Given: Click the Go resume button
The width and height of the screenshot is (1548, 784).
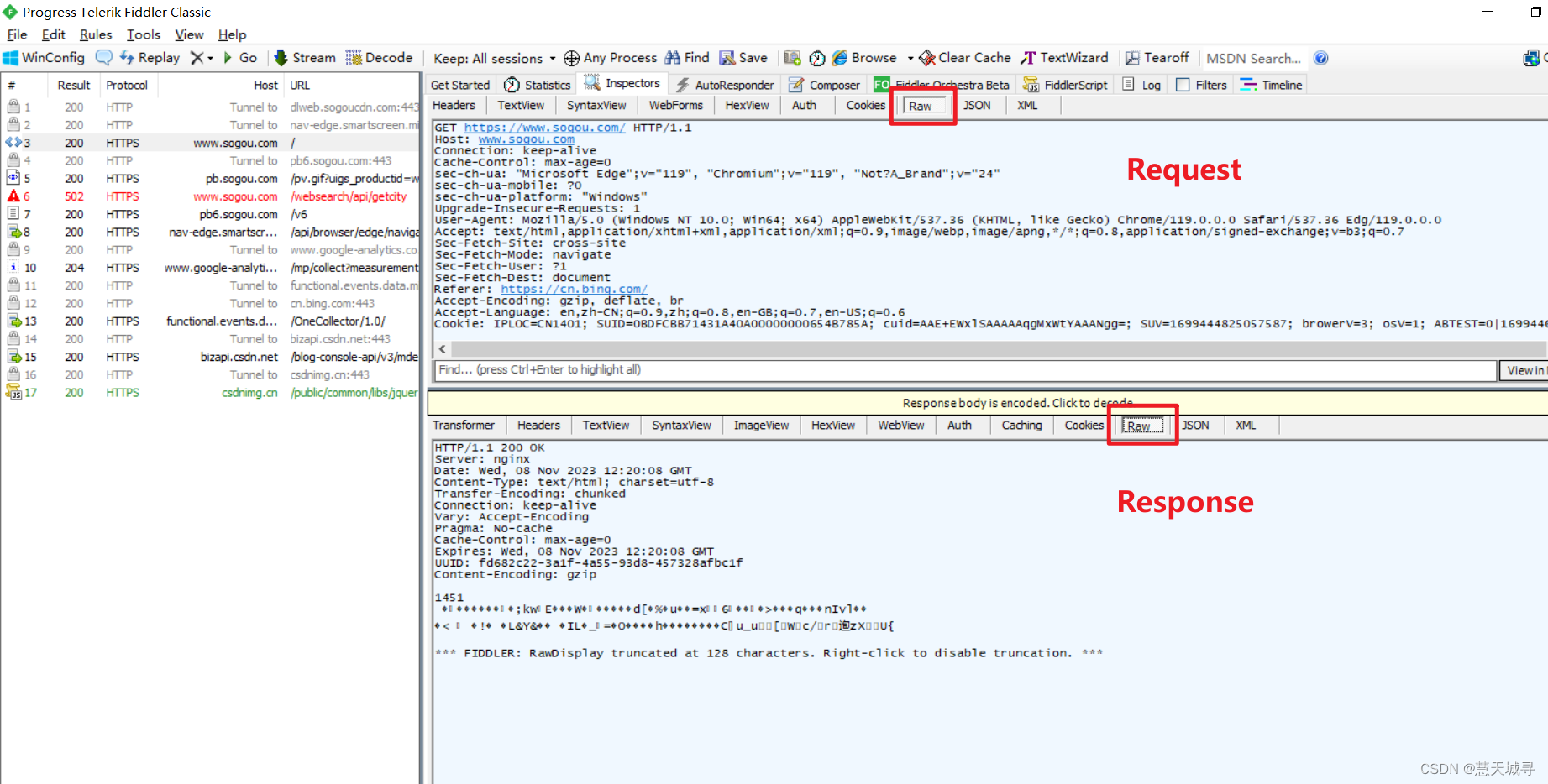Looking at the screenshot, I should [x=240, y=58].
